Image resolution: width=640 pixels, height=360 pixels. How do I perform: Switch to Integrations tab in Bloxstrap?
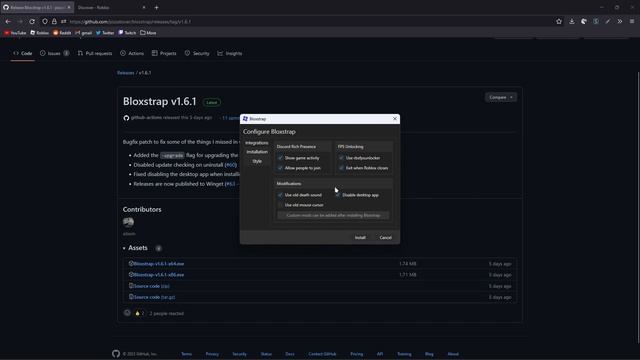coord(257,143)
